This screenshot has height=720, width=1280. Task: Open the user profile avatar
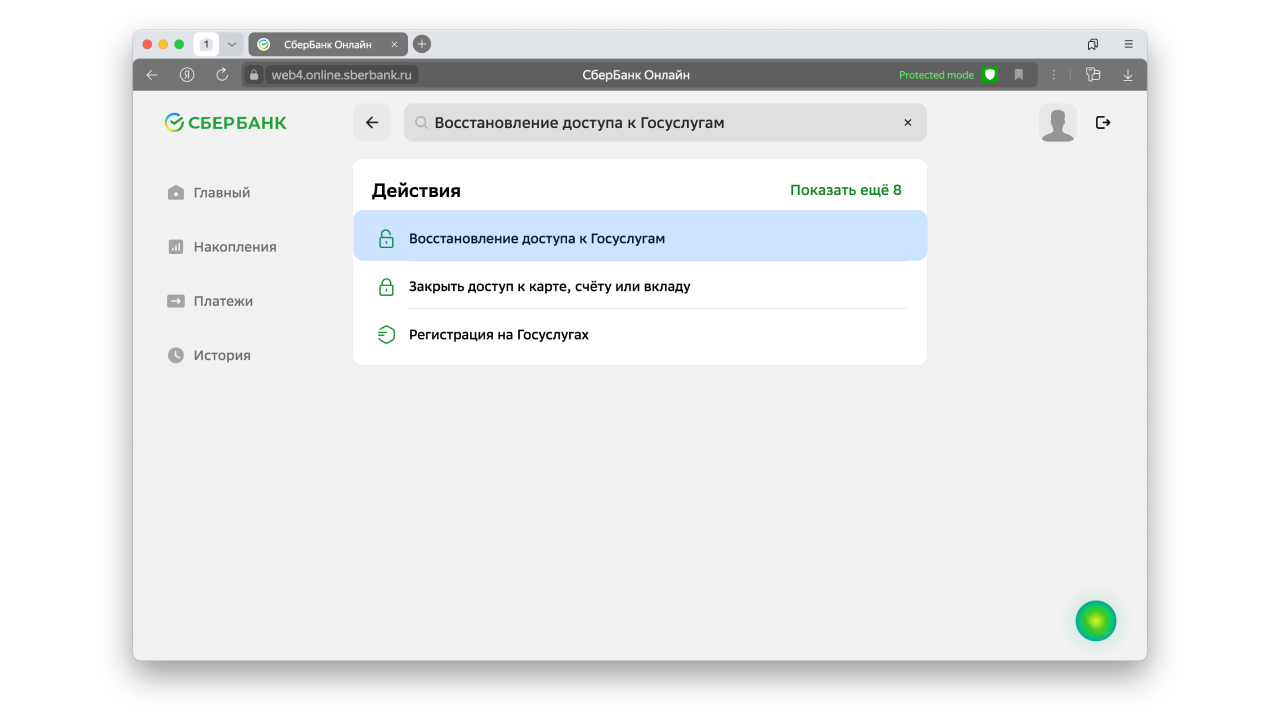1057,123
